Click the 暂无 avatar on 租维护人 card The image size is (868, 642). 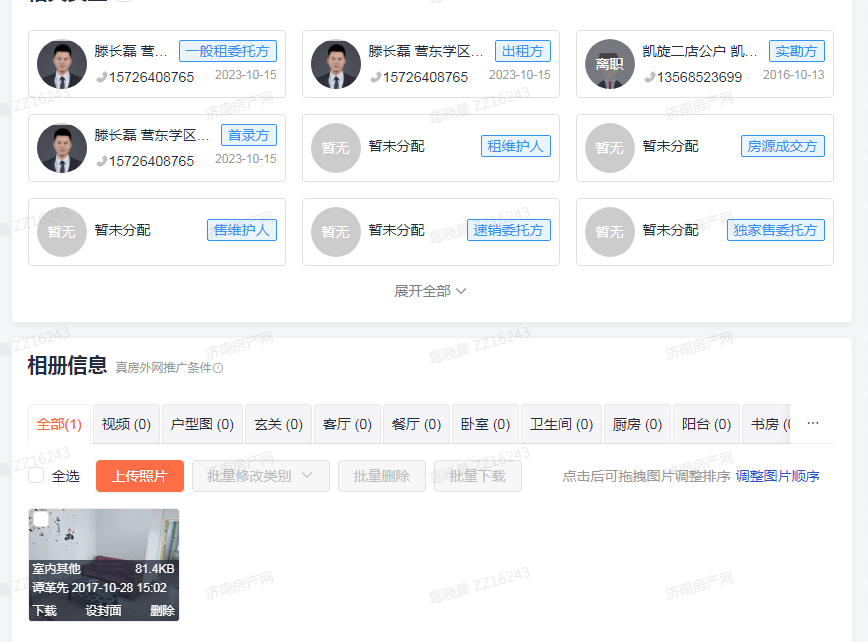[335, 148]
